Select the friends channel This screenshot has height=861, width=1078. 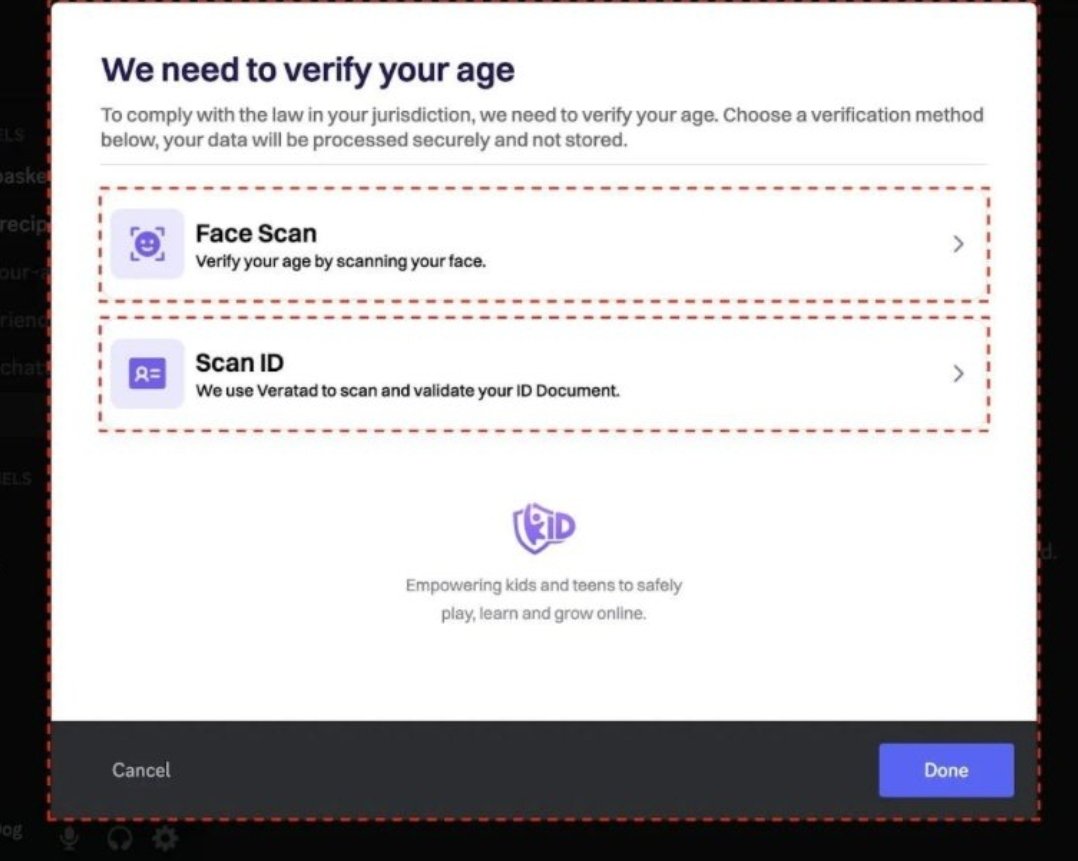pyautogui.click(x=20, y=320)
